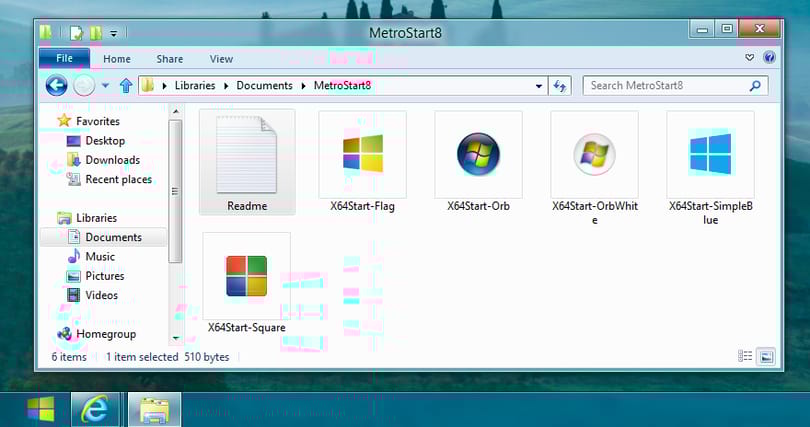
Task: Click the '6 items' status bar text
Action: pyautogui.click(x=69, y=357)
